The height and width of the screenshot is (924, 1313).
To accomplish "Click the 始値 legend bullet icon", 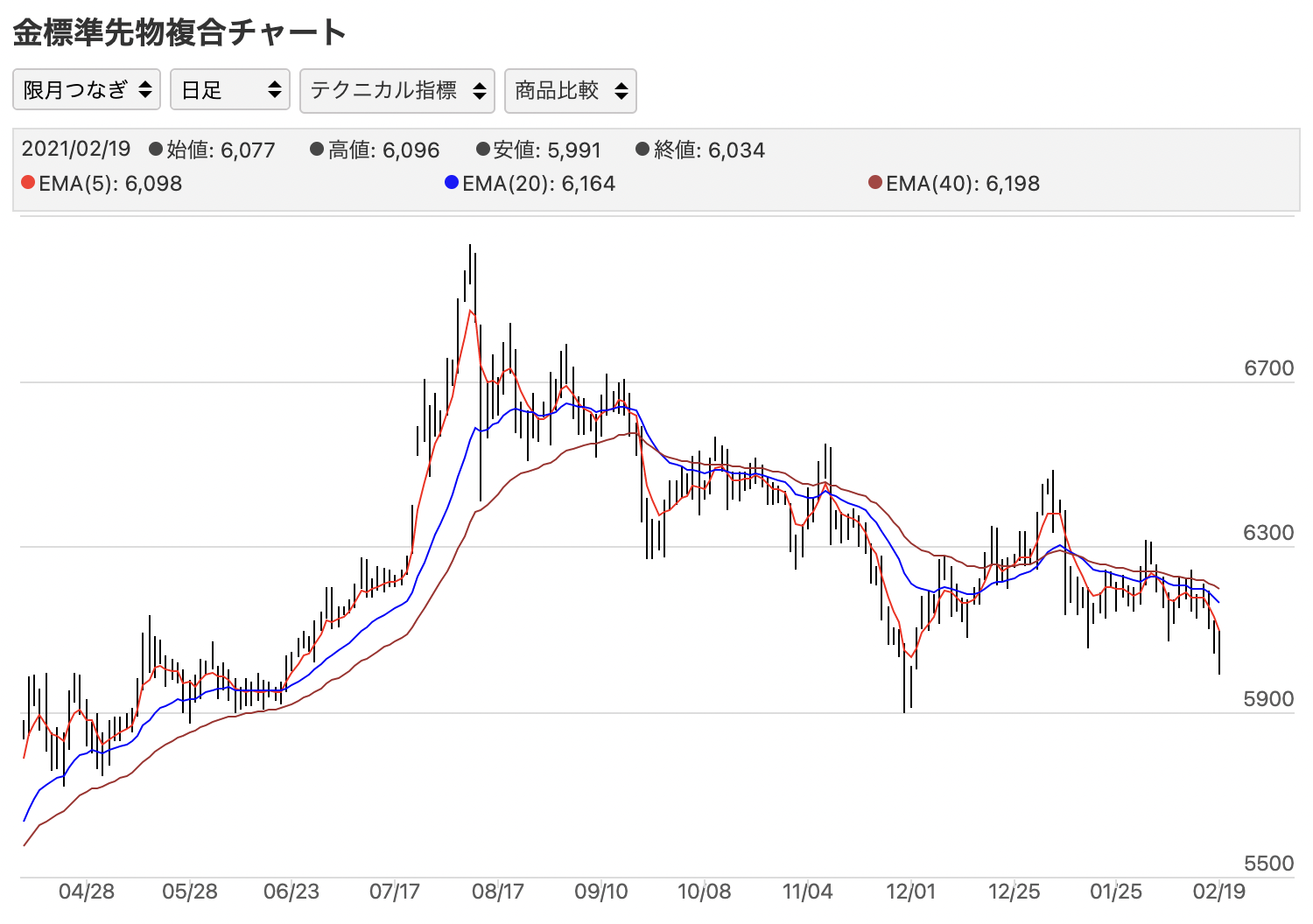I will coord(156,150).
